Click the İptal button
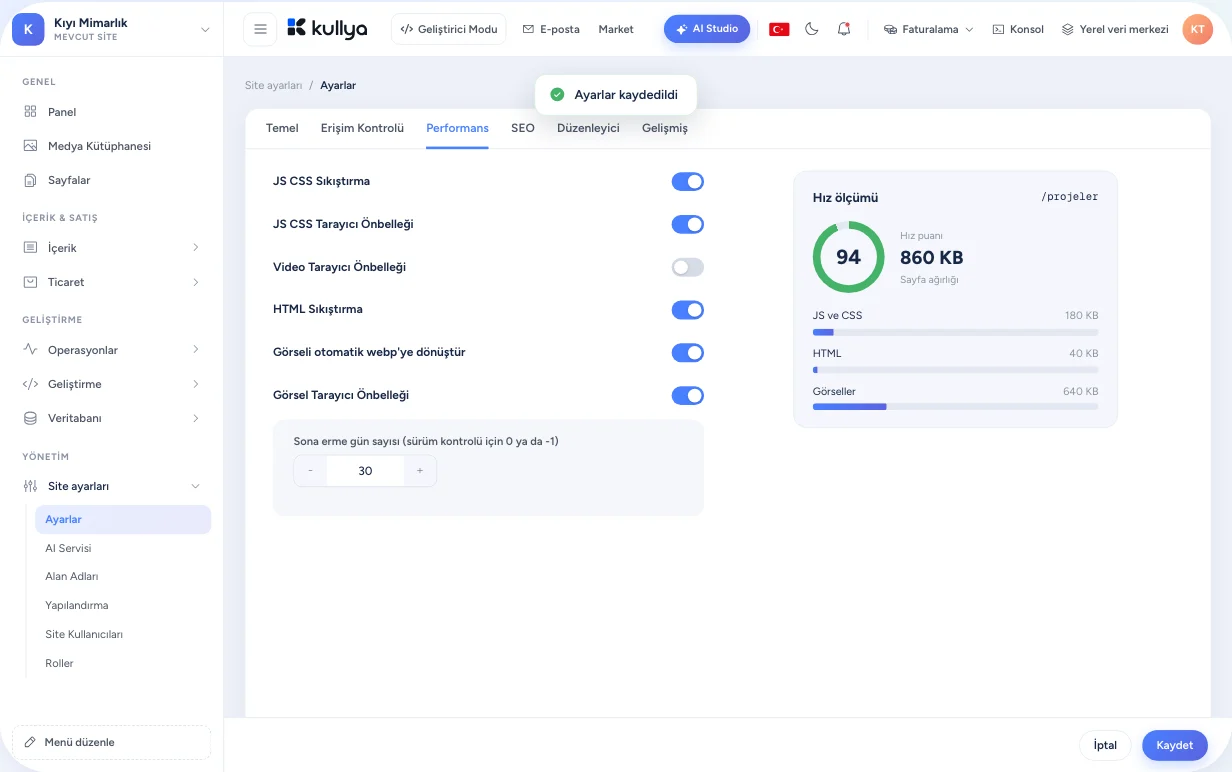 pos(1105,745)
